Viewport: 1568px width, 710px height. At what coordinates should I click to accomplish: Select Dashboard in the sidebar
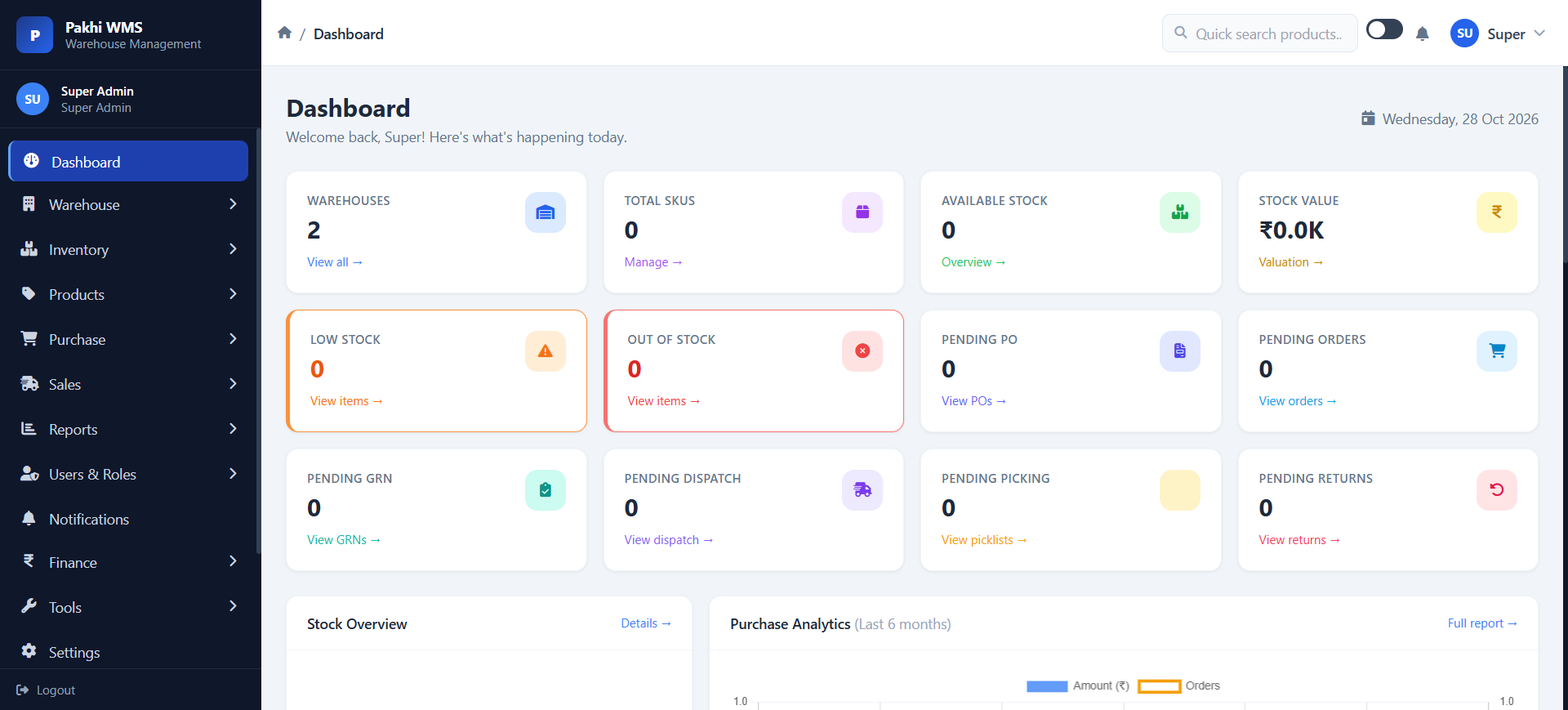click(128, 161)
